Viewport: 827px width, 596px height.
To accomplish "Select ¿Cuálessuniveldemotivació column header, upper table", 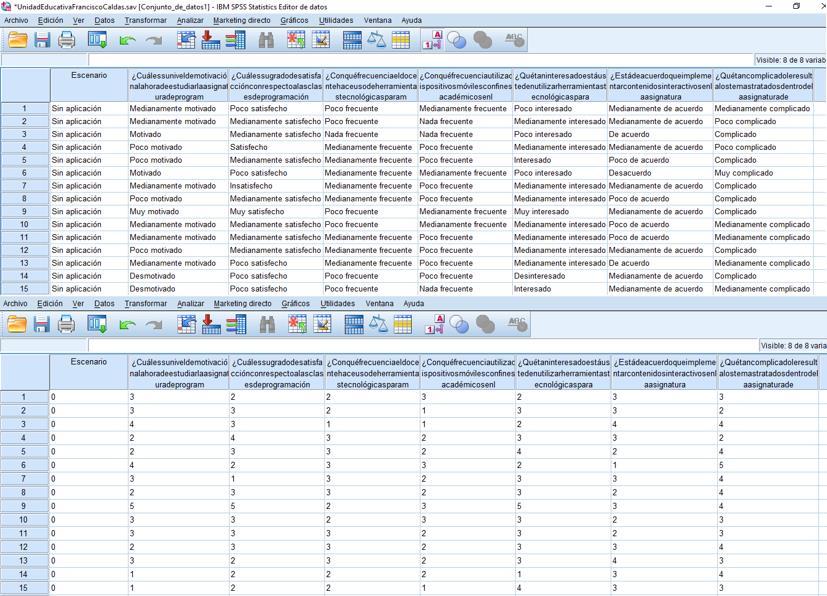I will click(178, 86).
